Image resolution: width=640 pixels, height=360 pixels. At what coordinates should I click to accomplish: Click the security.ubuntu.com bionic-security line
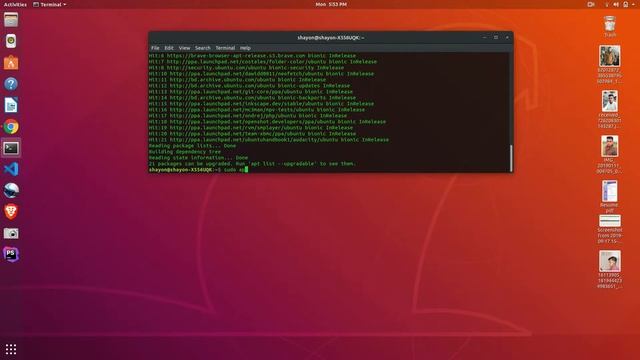tap(246, 68)
